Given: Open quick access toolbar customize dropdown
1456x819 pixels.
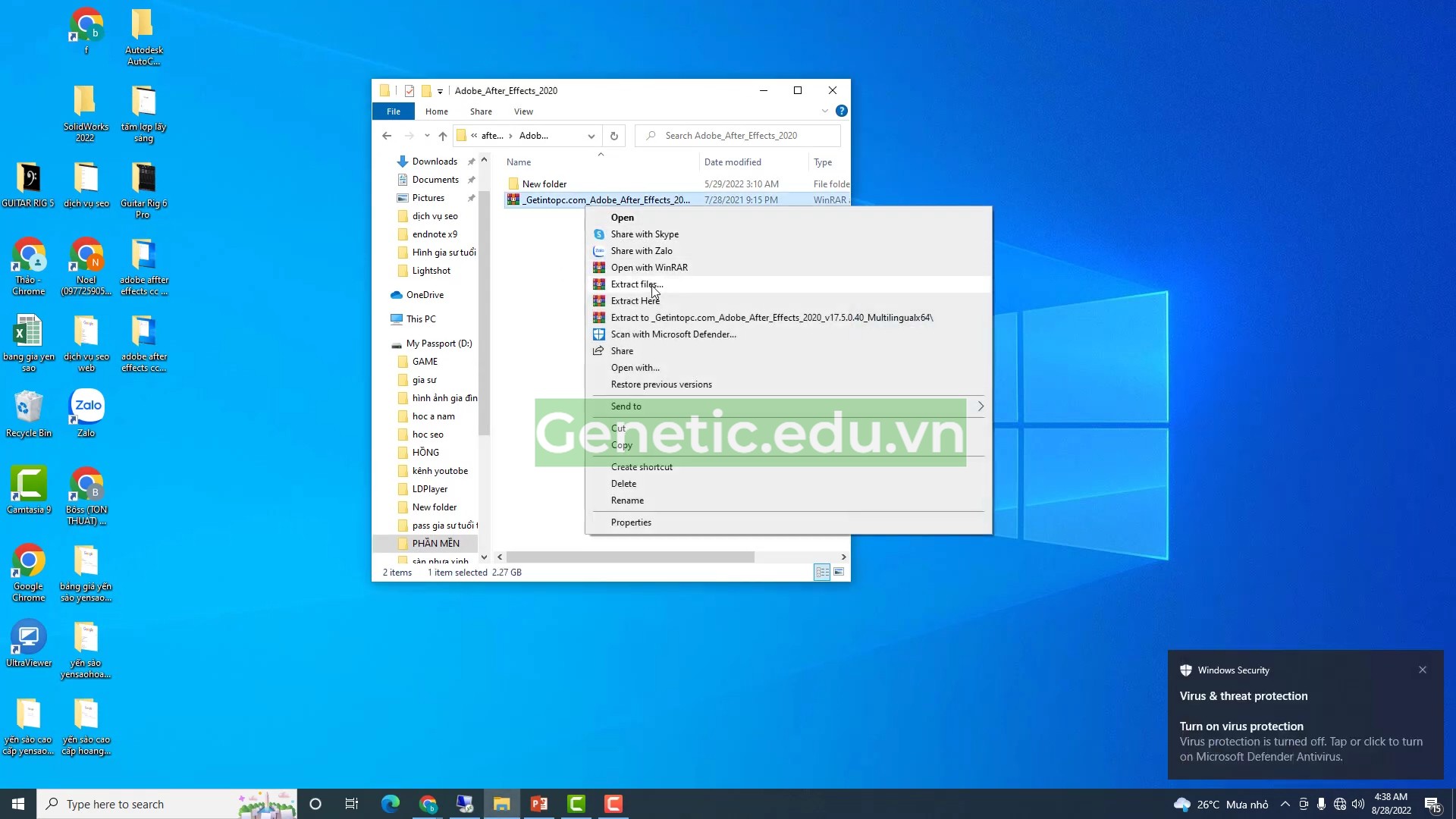Looking at the screenshot, I should coord(440,91).
